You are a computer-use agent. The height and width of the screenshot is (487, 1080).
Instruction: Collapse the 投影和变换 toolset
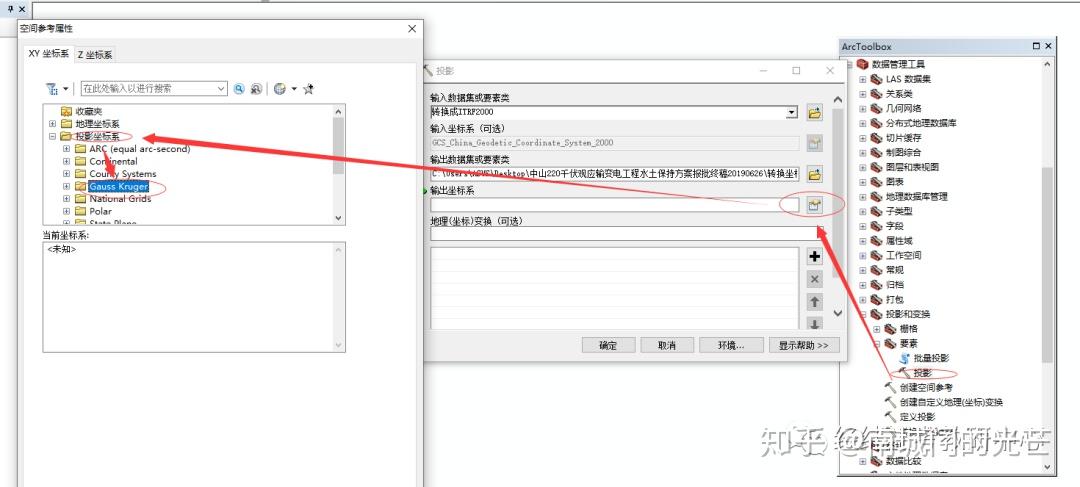(862, 313)
